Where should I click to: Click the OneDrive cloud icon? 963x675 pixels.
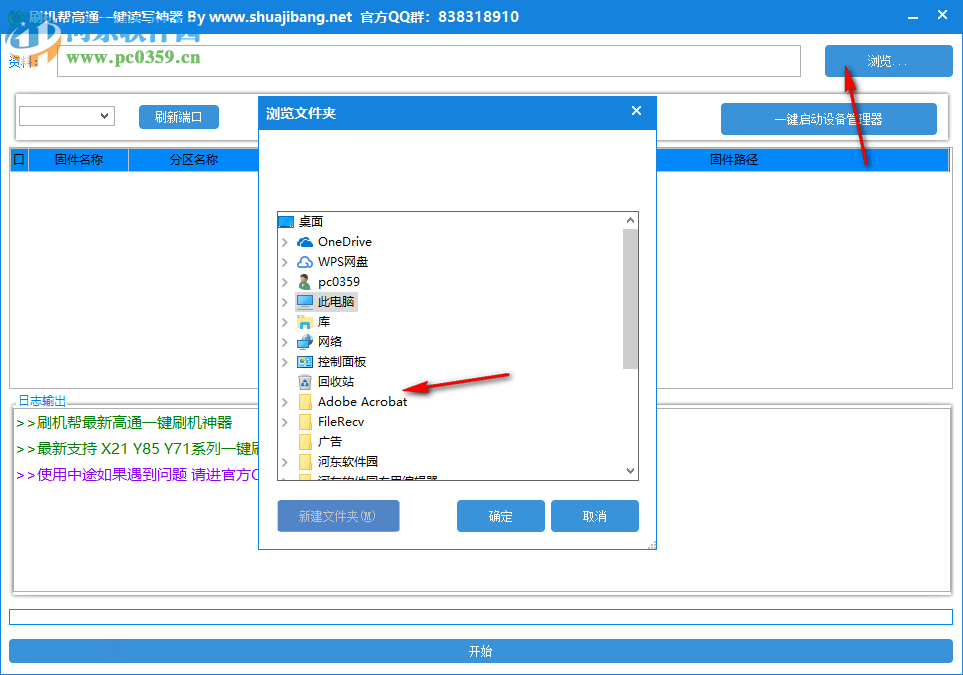click(305, 242)
